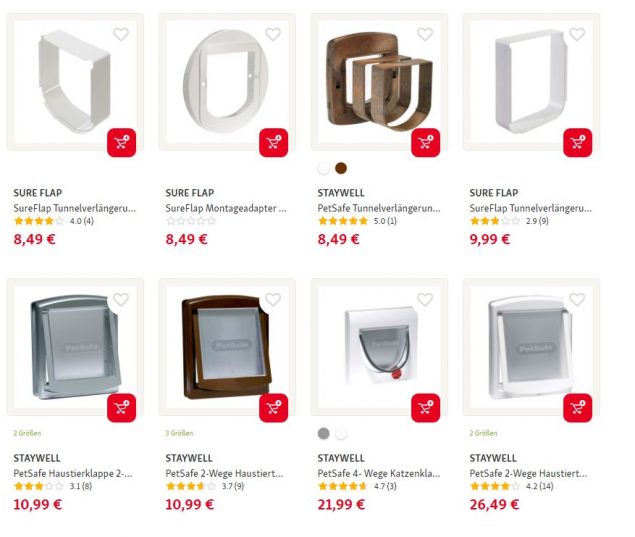Open the '3 Größen' size options
The width and height of the screenshot is (635, 537).
179,433
